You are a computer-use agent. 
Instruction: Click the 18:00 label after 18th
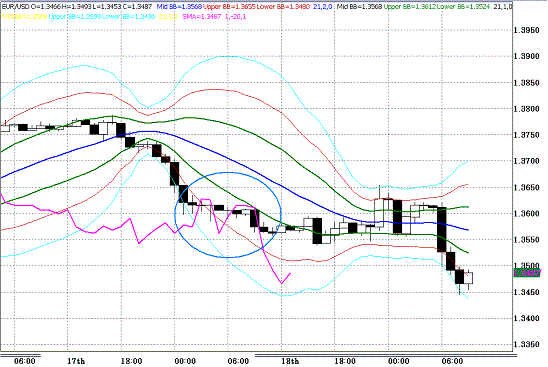click(x=345, y=361)
